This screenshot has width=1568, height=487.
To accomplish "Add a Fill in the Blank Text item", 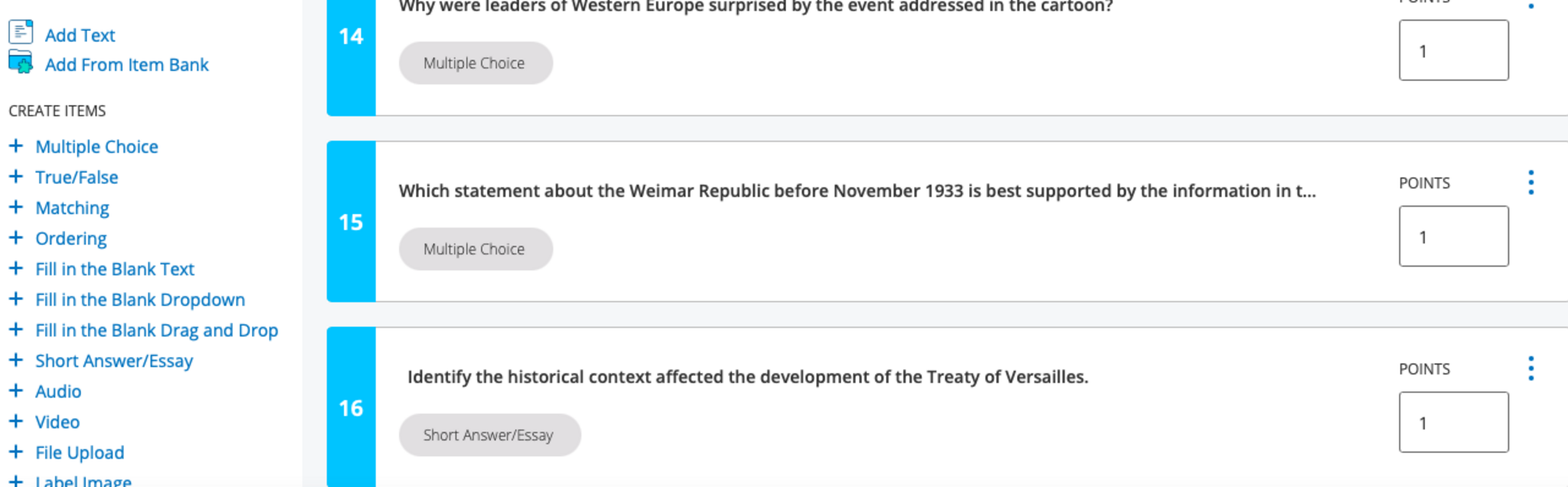I will click(x=114, y=269).
